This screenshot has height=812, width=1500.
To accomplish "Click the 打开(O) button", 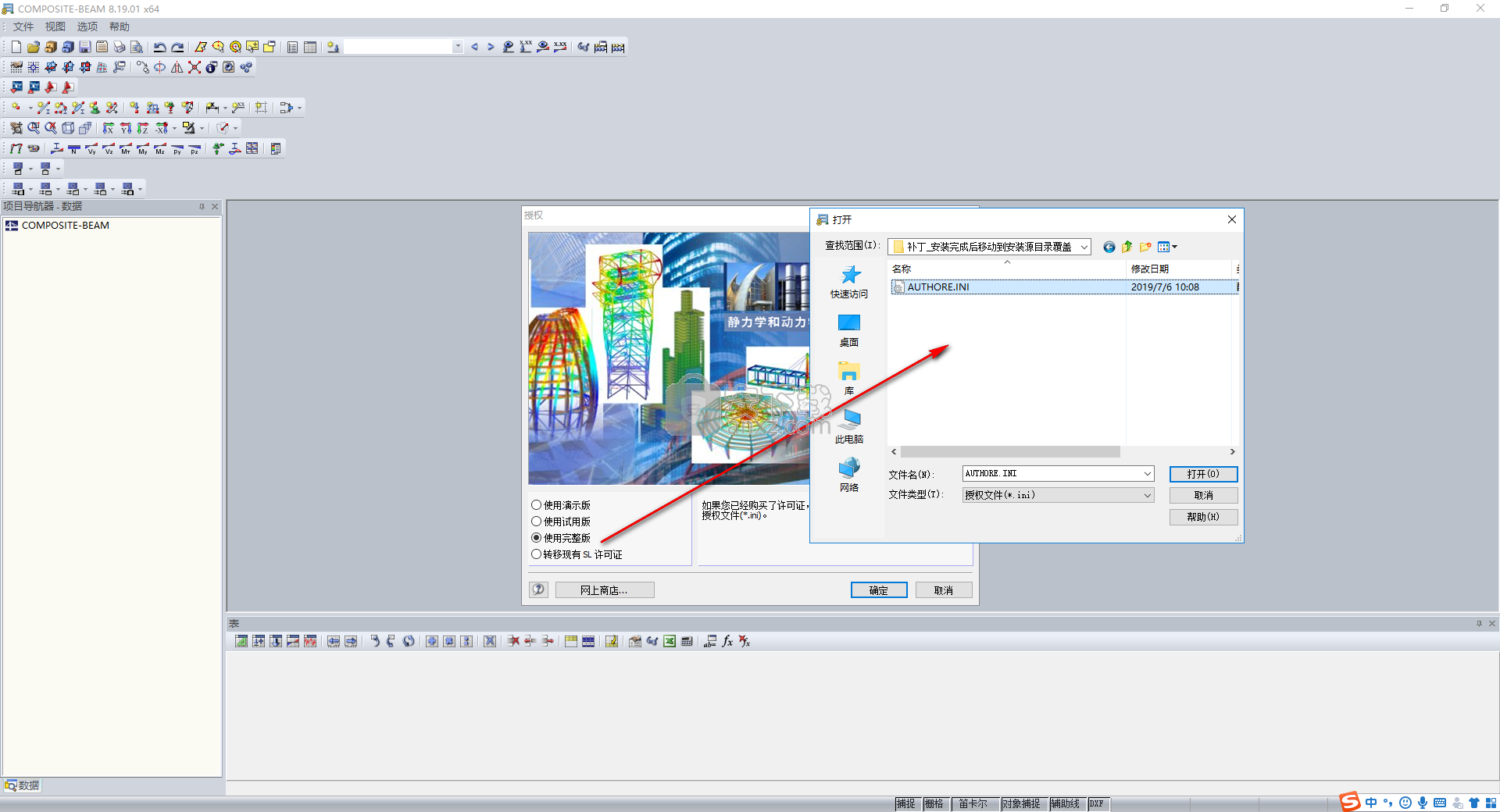I will 1203,474.
